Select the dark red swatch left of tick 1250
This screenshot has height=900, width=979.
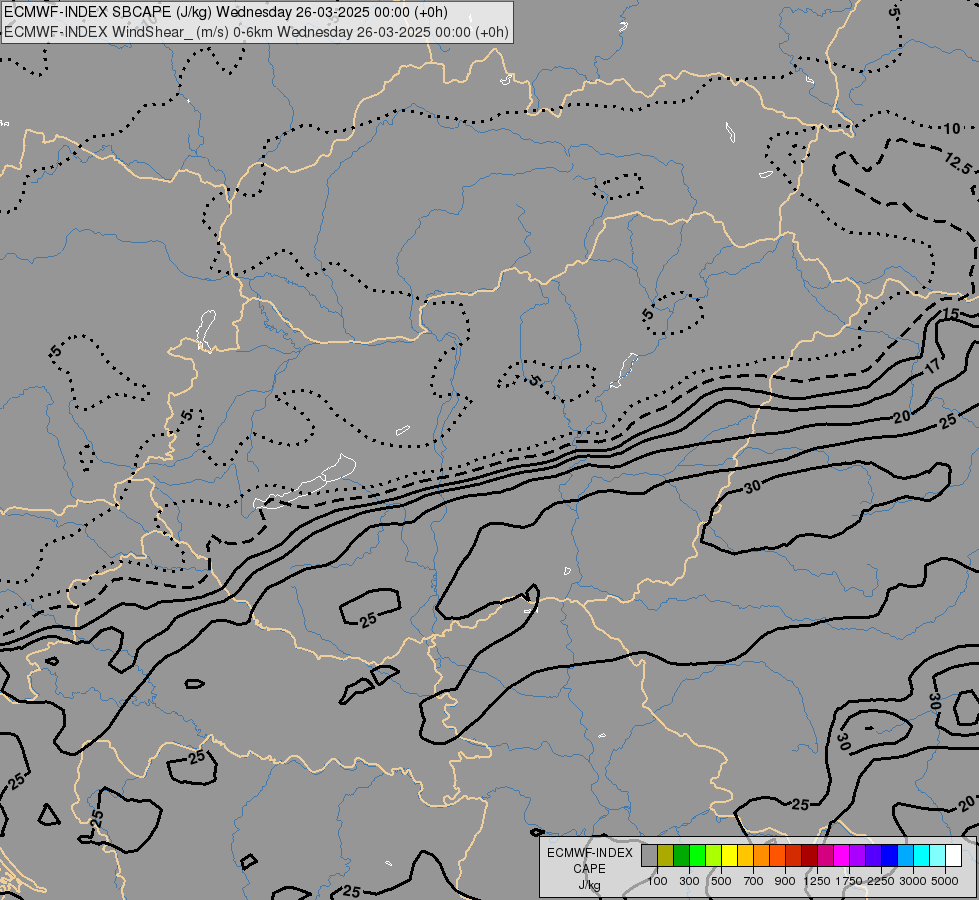(810, 855)
